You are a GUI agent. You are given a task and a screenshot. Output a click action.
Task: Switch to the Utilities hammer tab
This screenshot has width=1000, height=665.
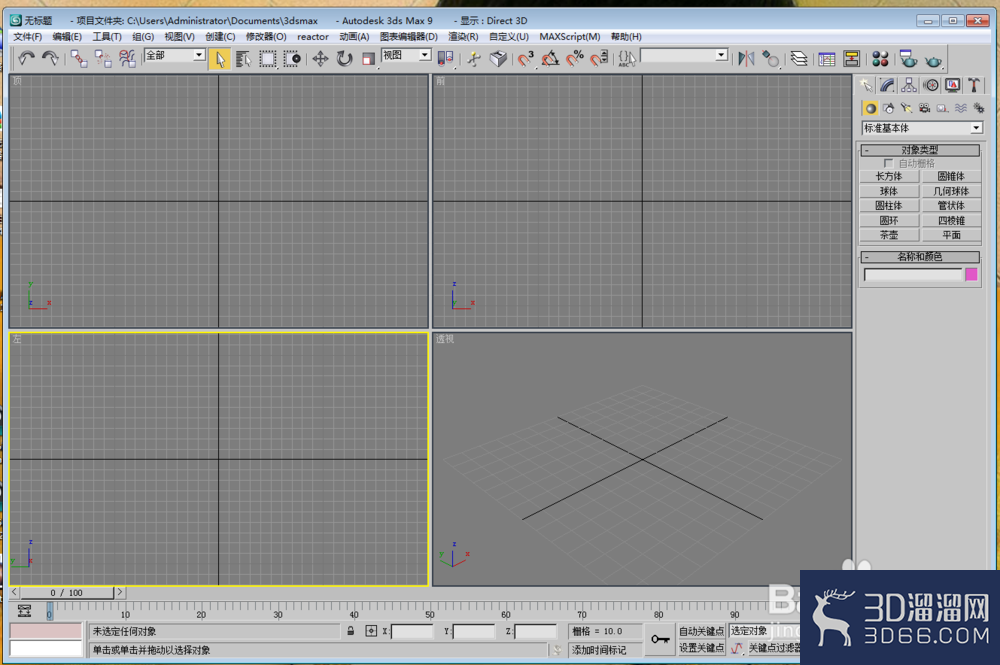974,85
